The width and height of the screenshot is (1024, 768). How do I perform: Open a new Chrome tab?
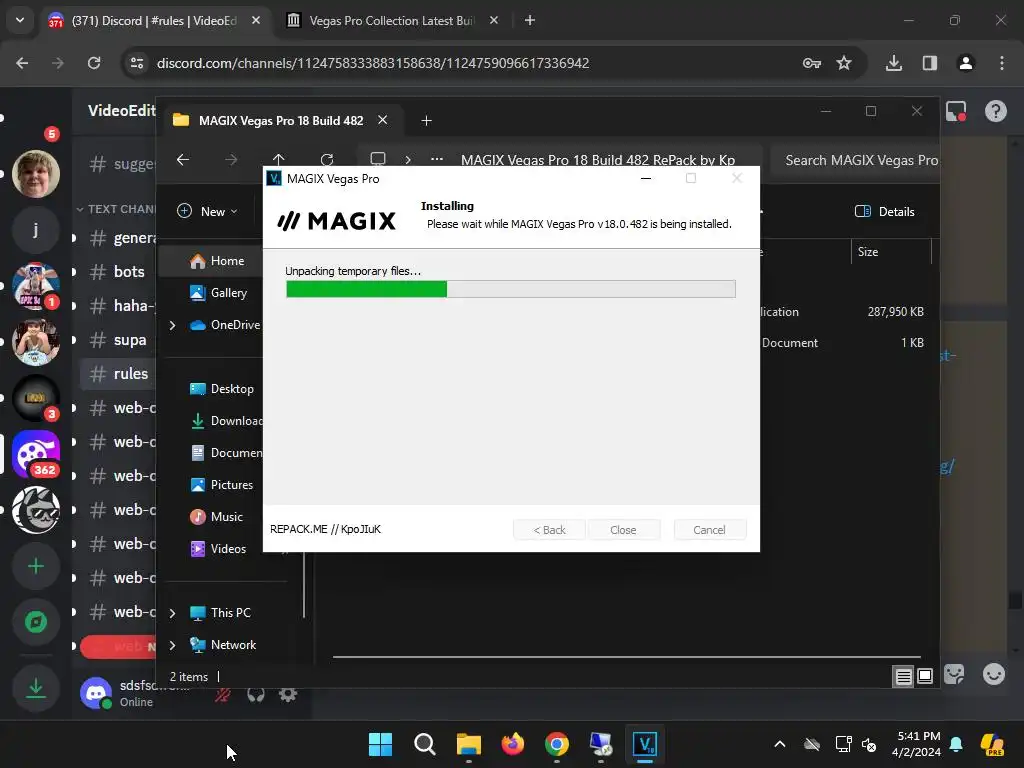click(530, 20)
